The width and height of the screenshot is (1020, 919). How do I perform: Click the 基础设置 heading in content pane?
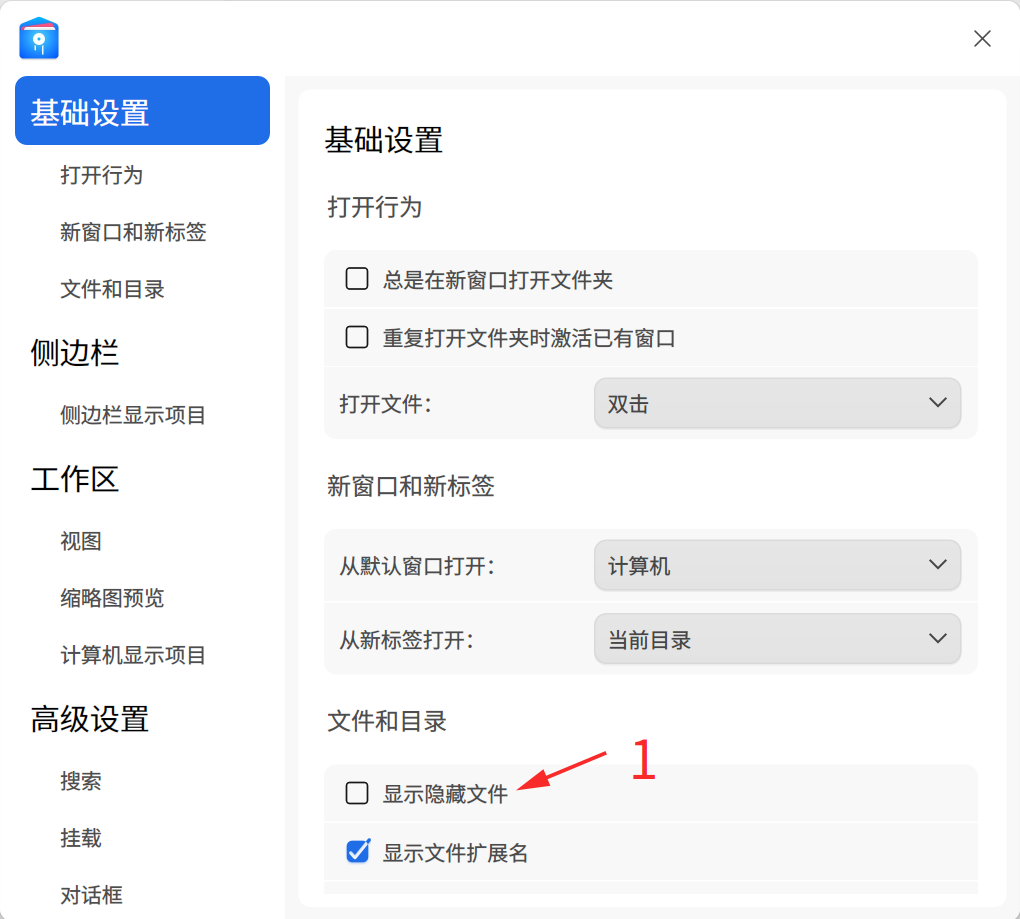[x=384, y=140]
